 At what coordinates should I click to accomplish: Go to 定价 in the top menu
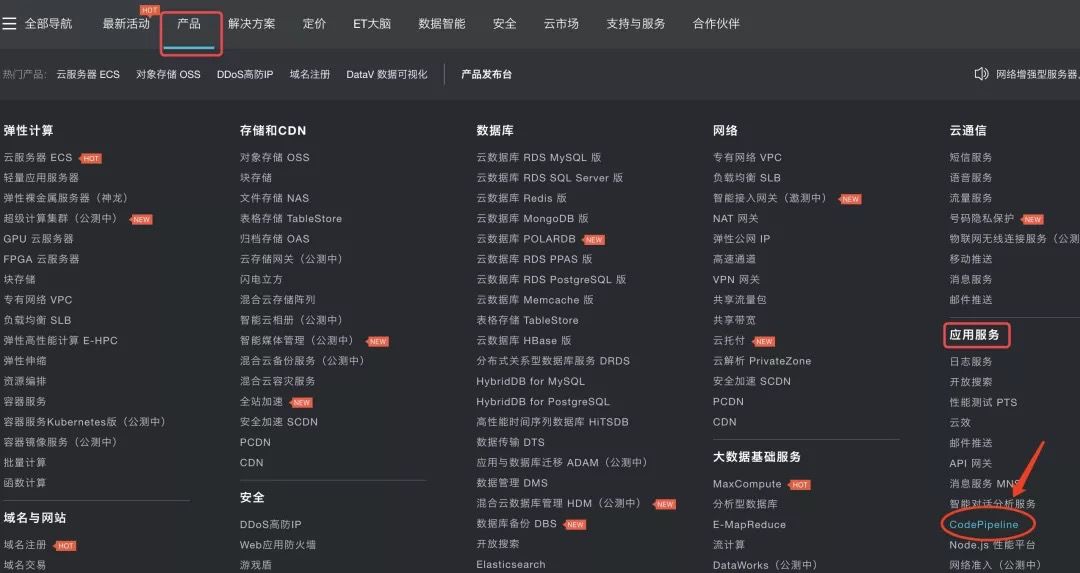tap(314, 23)
